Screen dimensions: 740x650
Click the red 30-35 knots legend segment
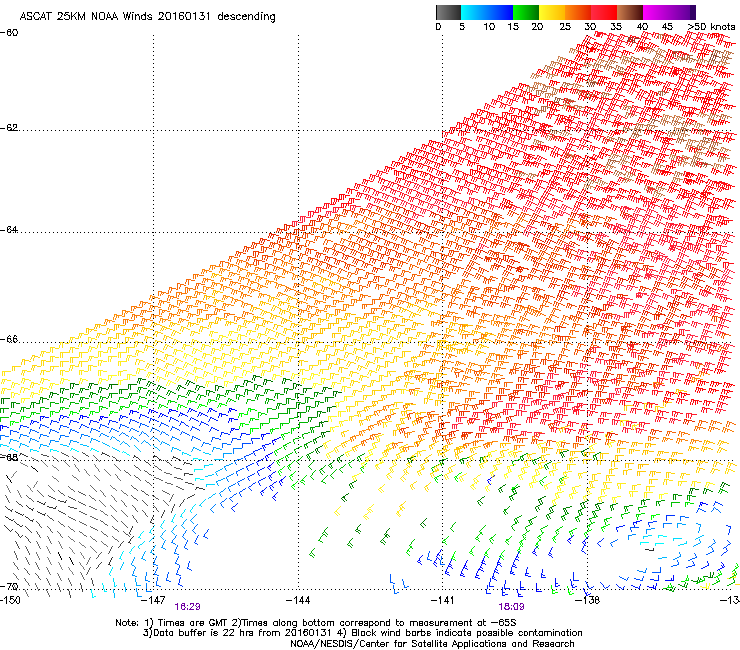(x=604, y=12)
